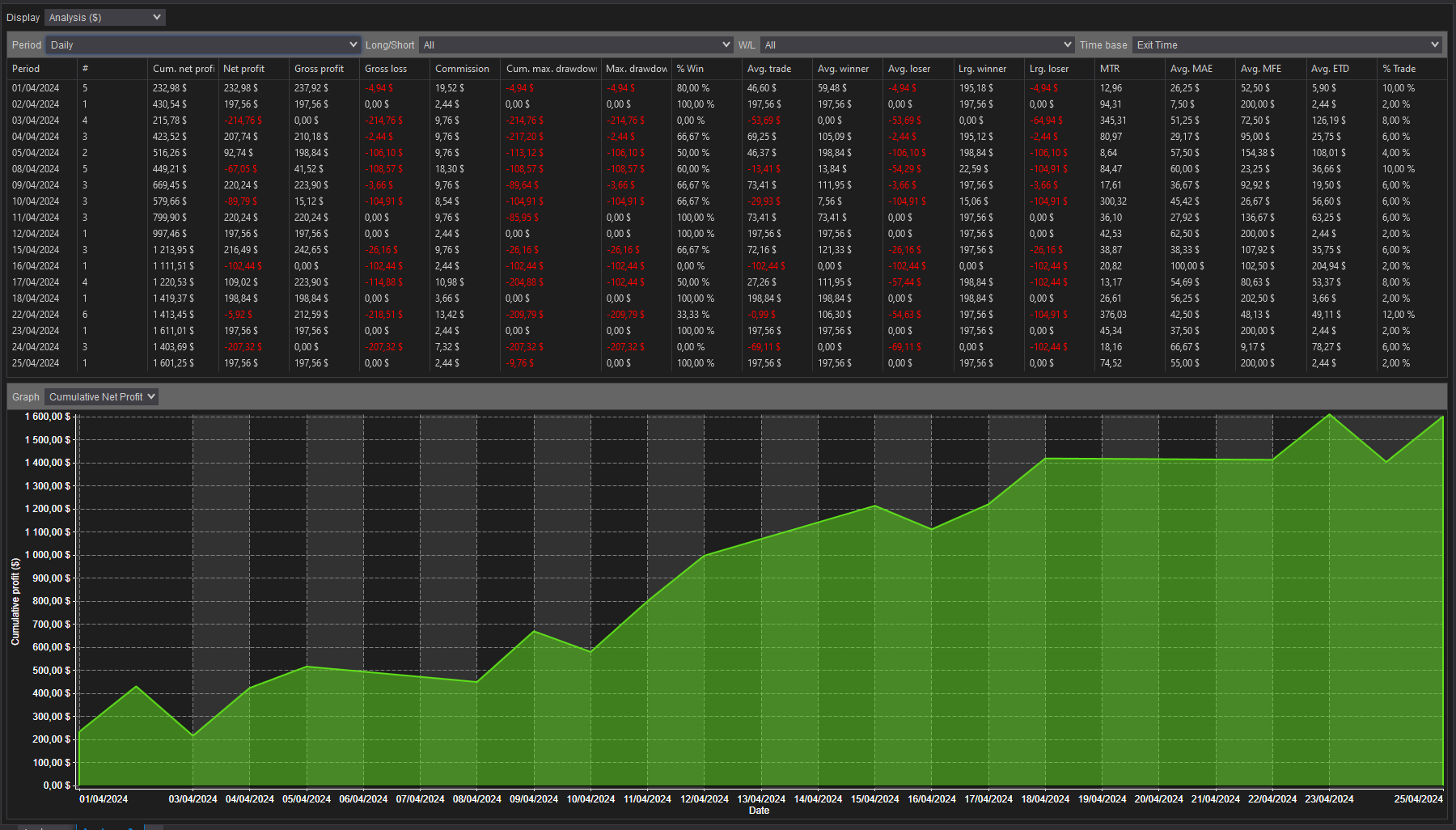Select the 18/04/2024 period row
The width and height of the screenshot is (1456, 830).
[x=727, y=299]
